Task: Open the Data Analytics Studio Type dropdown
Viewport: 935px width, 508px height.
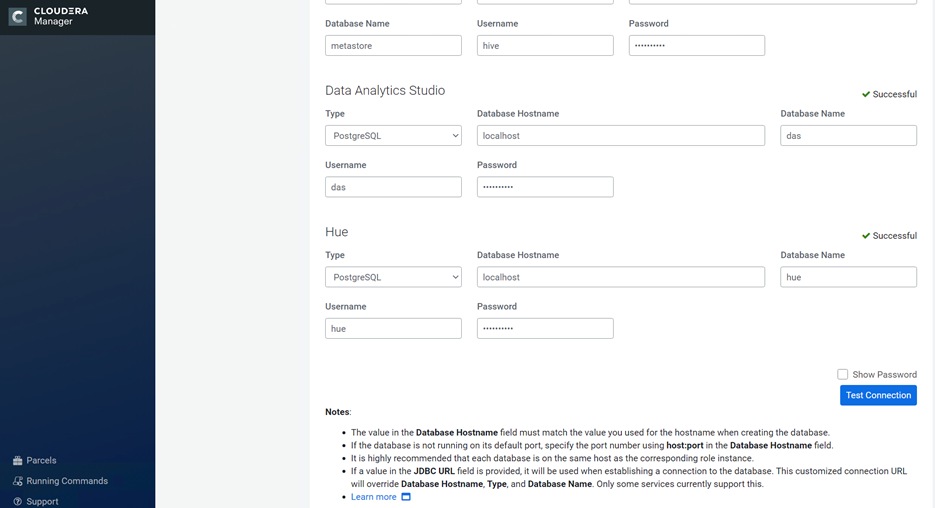Action: pos(393,135)
